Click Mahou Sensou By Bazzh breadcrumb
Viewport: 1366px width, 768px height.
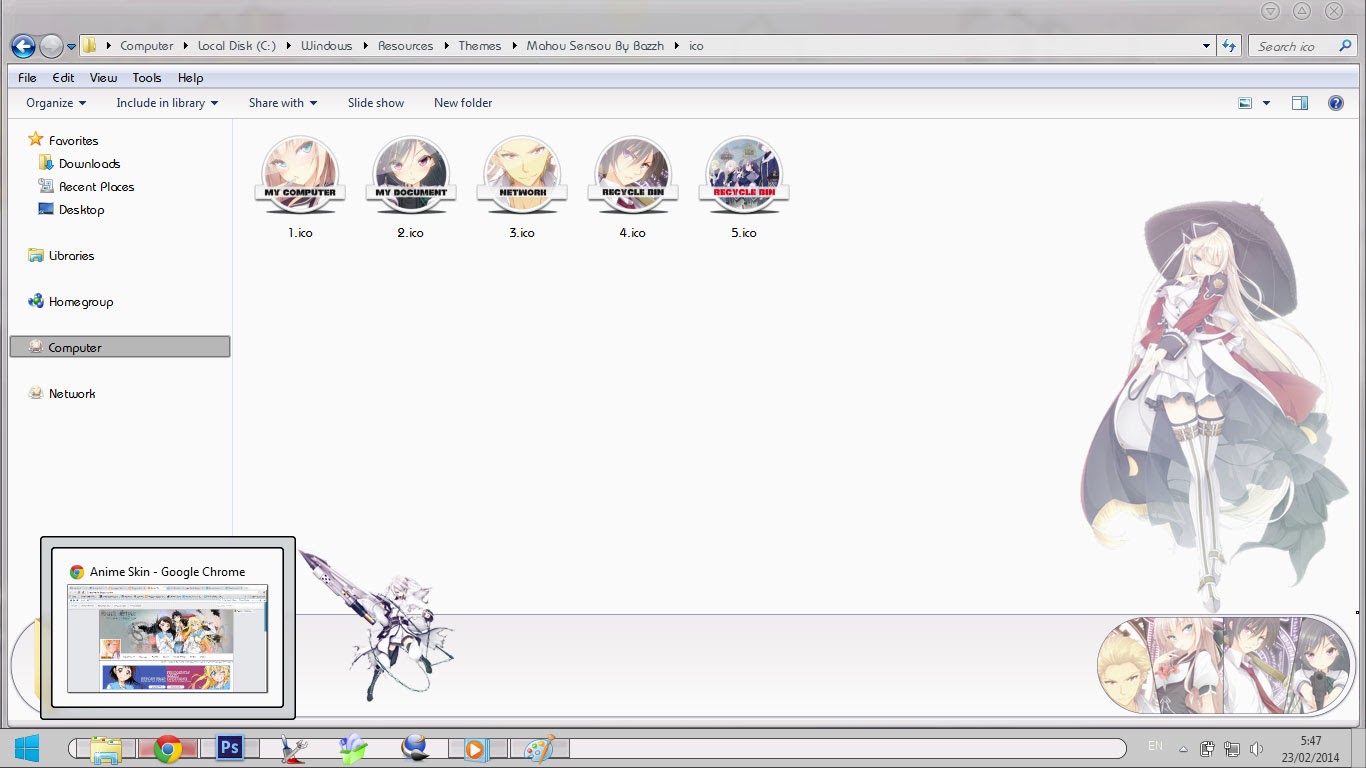pos(595,46)
